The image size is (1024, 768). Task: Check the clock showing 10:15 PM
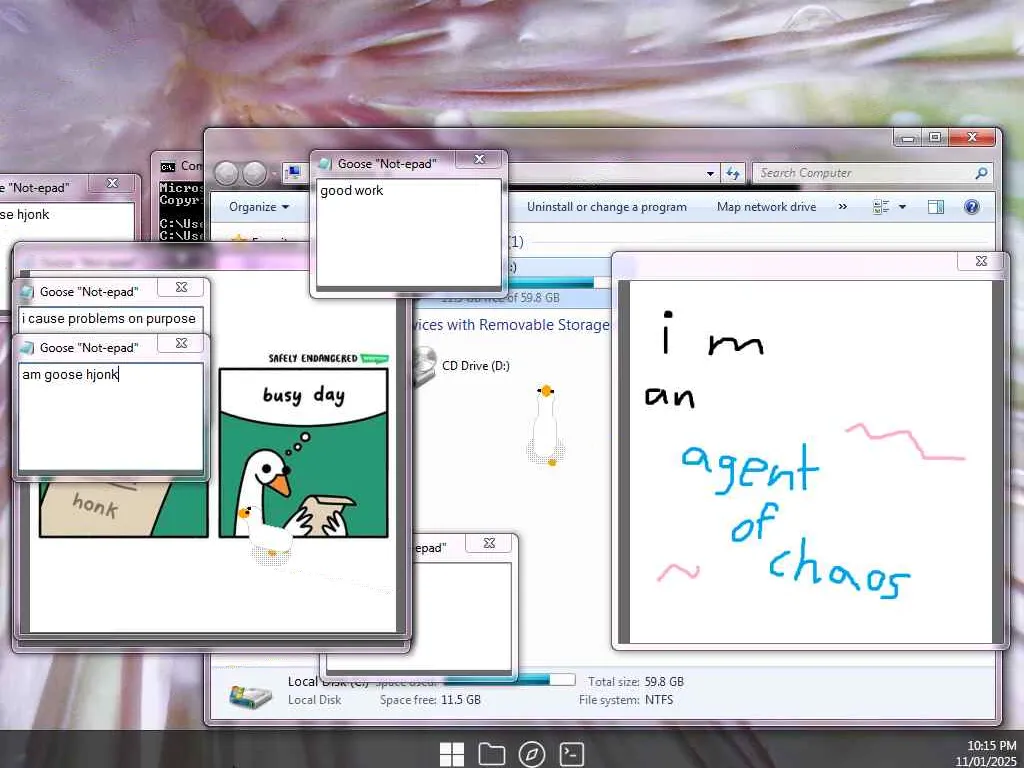tap(991, 746)
